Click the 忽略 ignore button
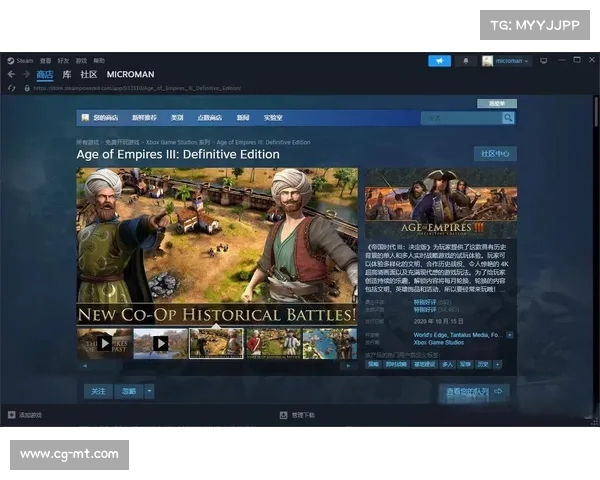600x480 pixels. tap(129, 391)
